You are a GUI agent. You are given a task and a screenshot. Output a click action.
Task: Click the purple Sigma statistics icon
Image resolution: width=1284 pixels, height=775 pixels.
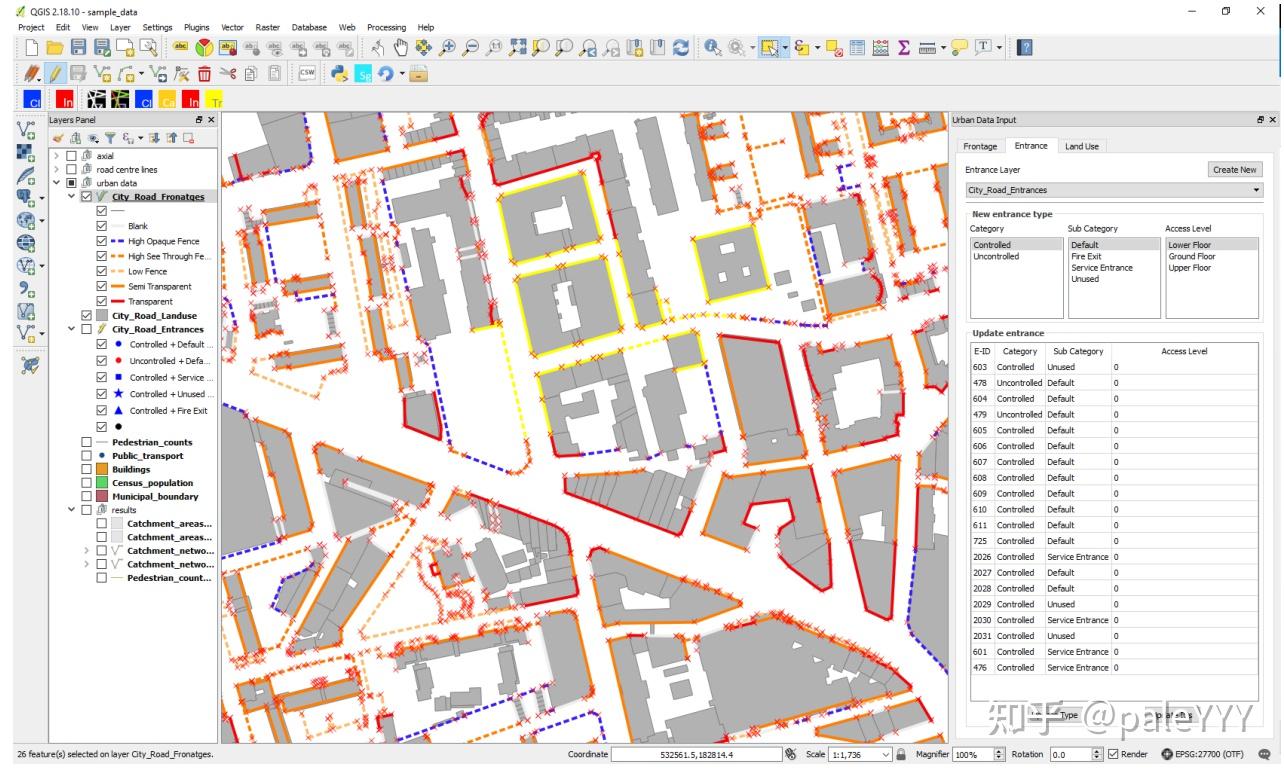(x=903, y=47)
